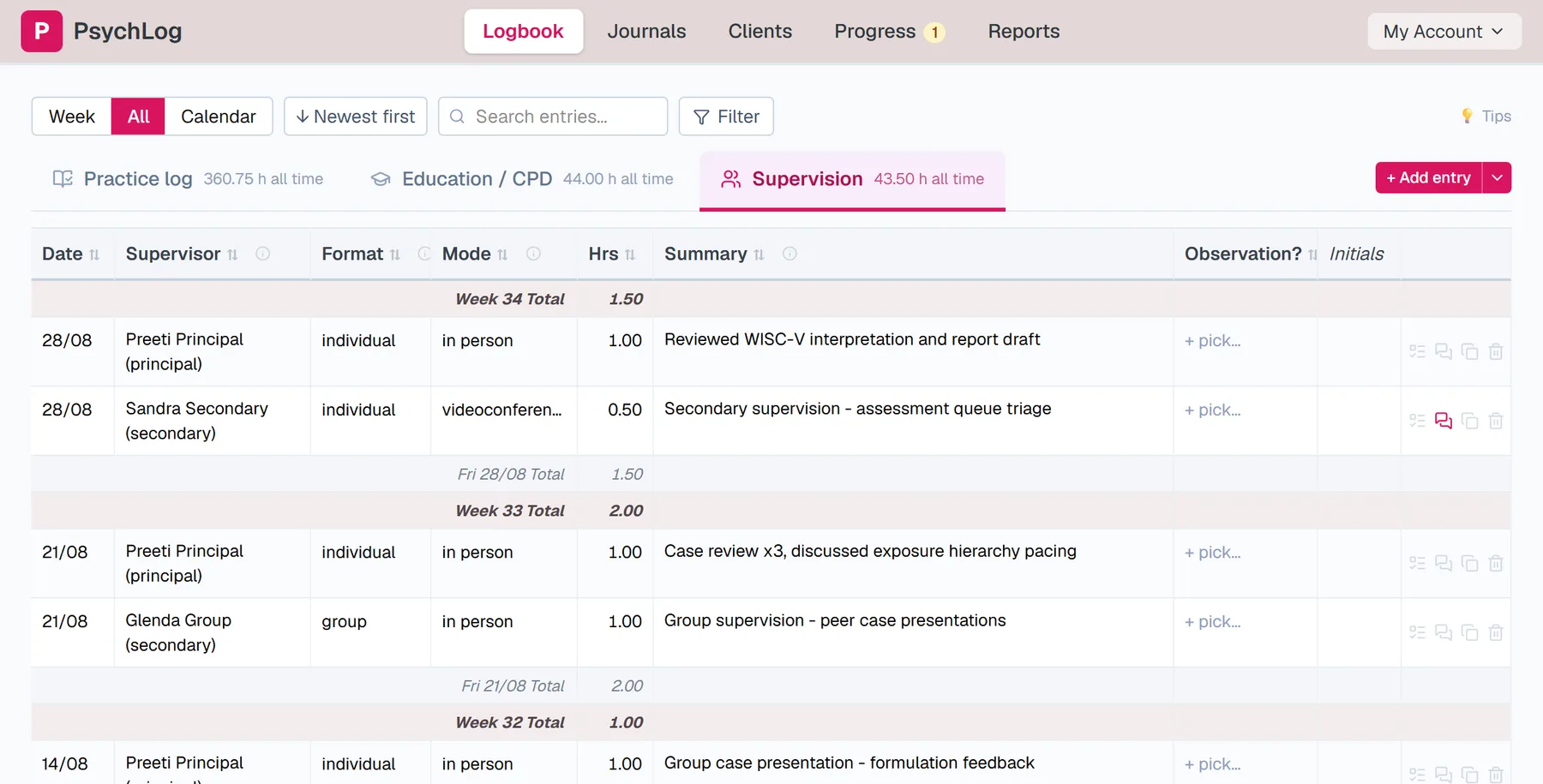Click the Add entry button
Image resolution: width=1543 pixels, height=784 pixels.
[x=1428, y=177]
